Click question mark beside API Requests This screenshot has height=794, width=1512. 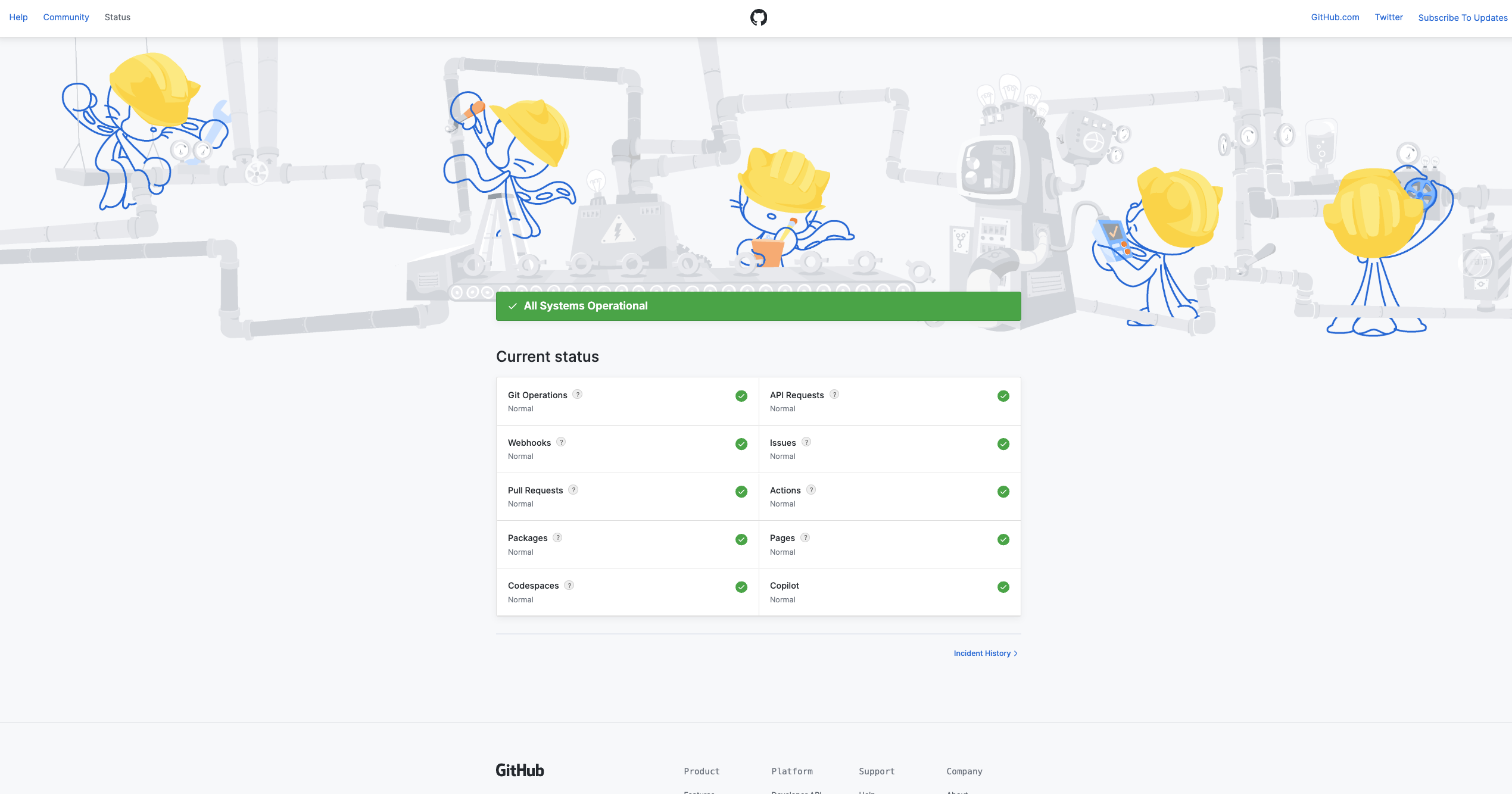(834, 395)
